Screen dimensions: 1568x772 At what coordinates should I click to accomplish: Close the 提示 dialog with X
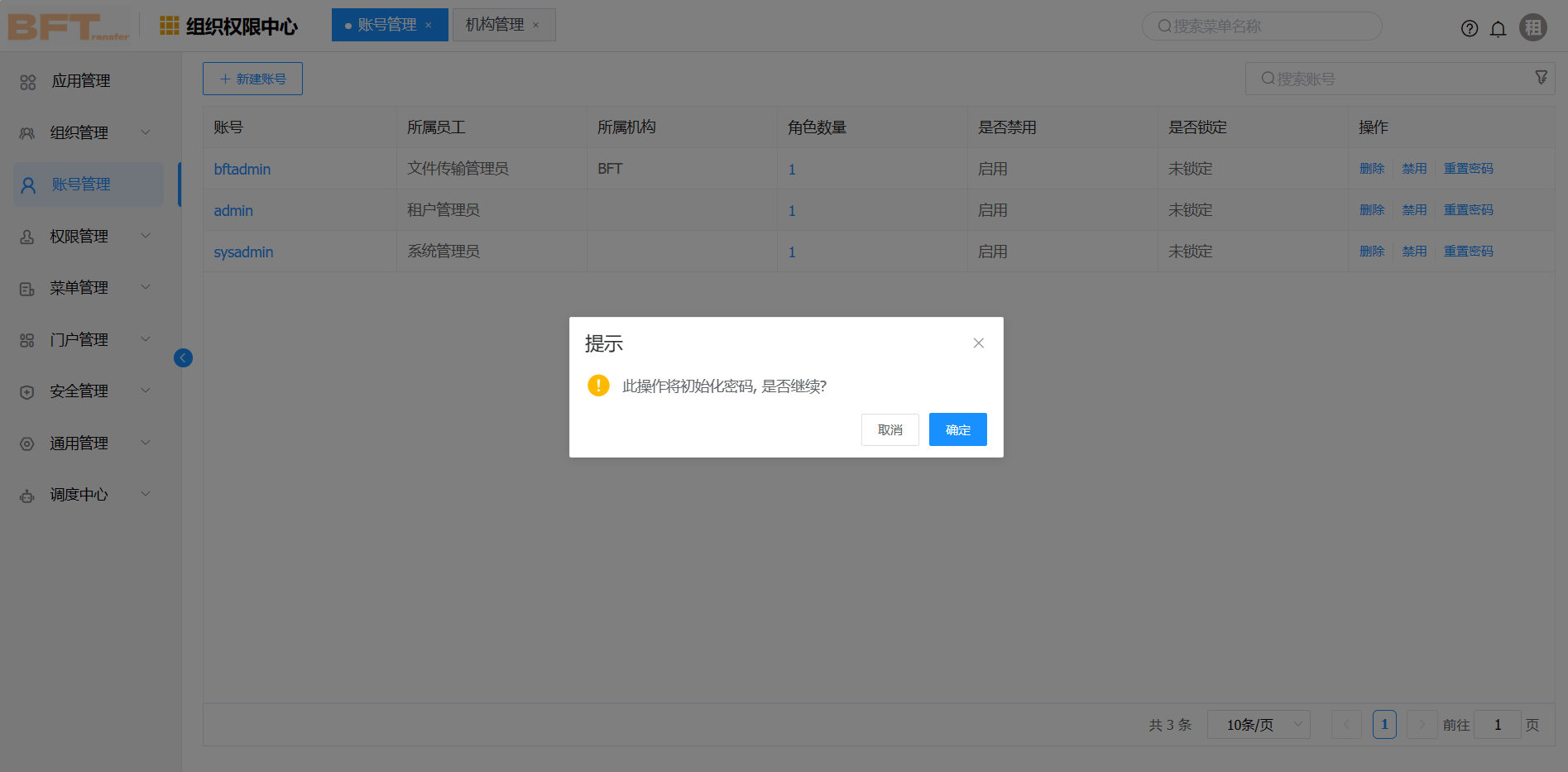[978, 343]
